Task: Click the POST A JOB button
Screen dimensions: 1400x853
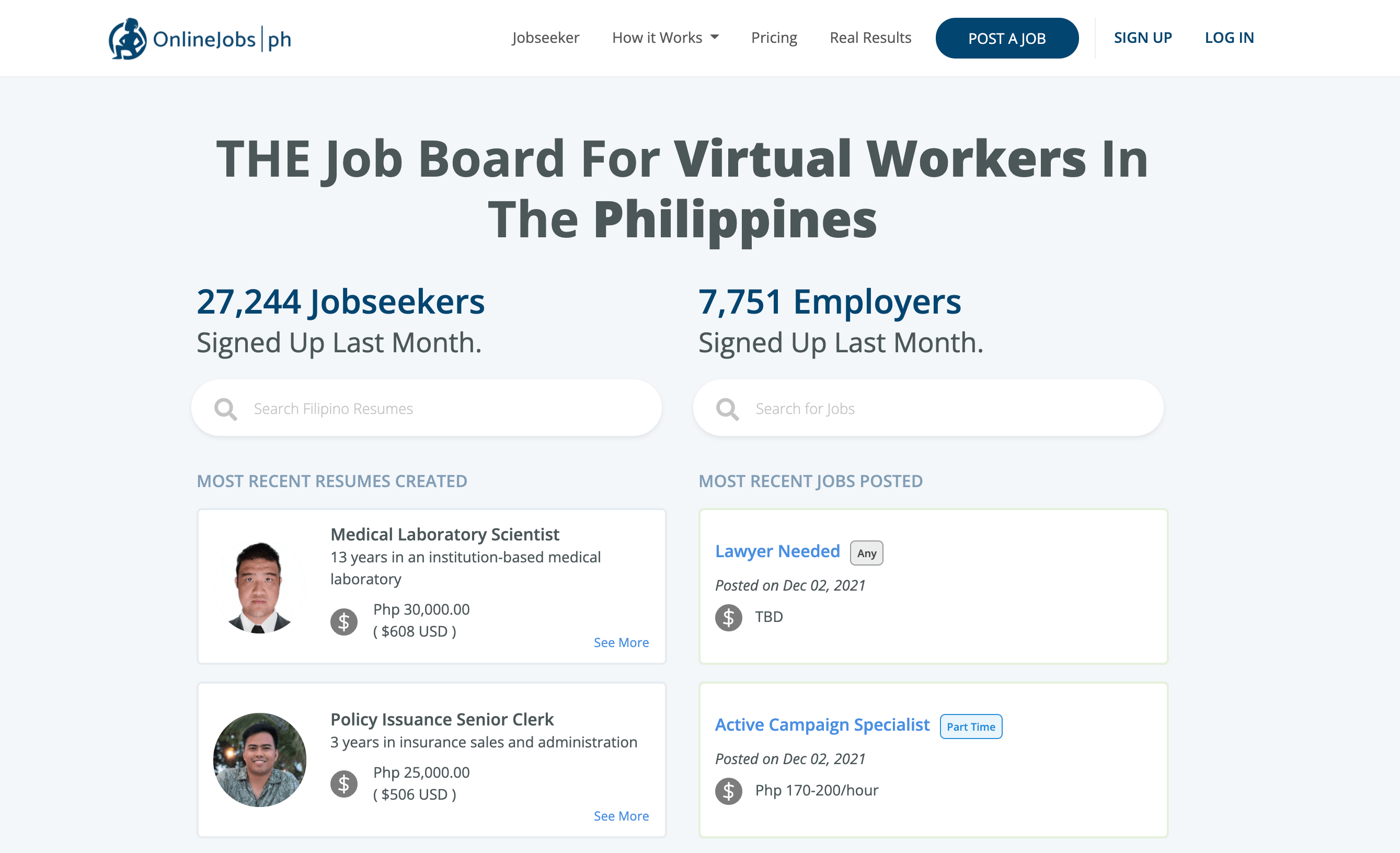Action: point(1007,38)
